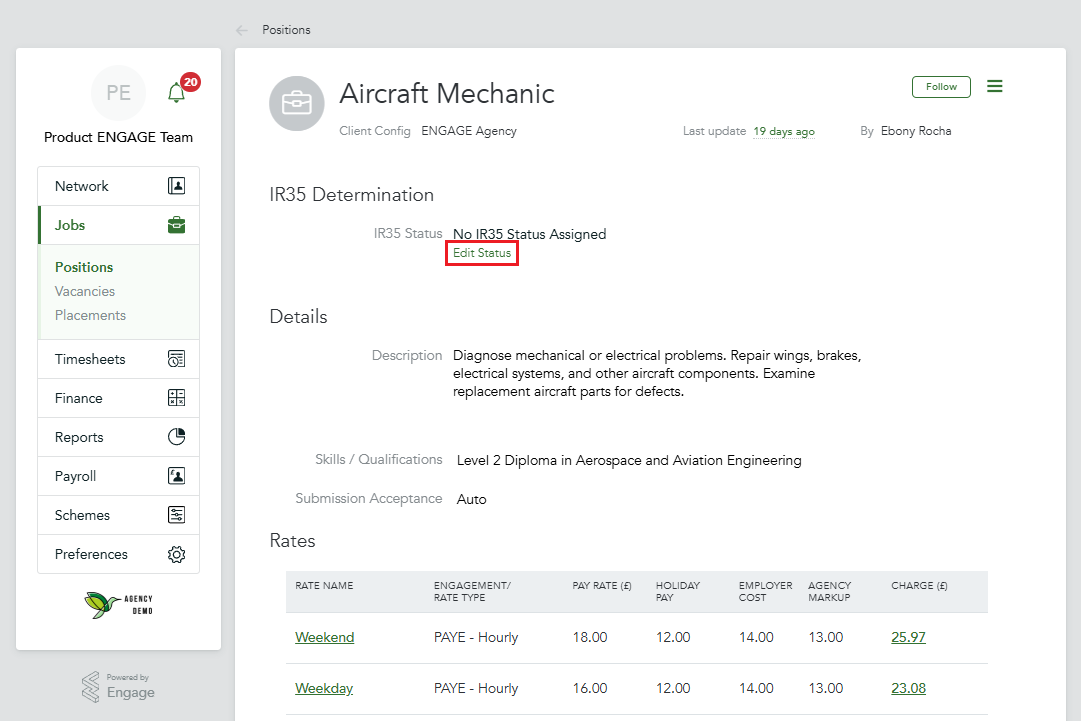1081x721 pixels.
Task: Click the Aircraft Mechanic briefcase avatar
Action: [296, 103]
